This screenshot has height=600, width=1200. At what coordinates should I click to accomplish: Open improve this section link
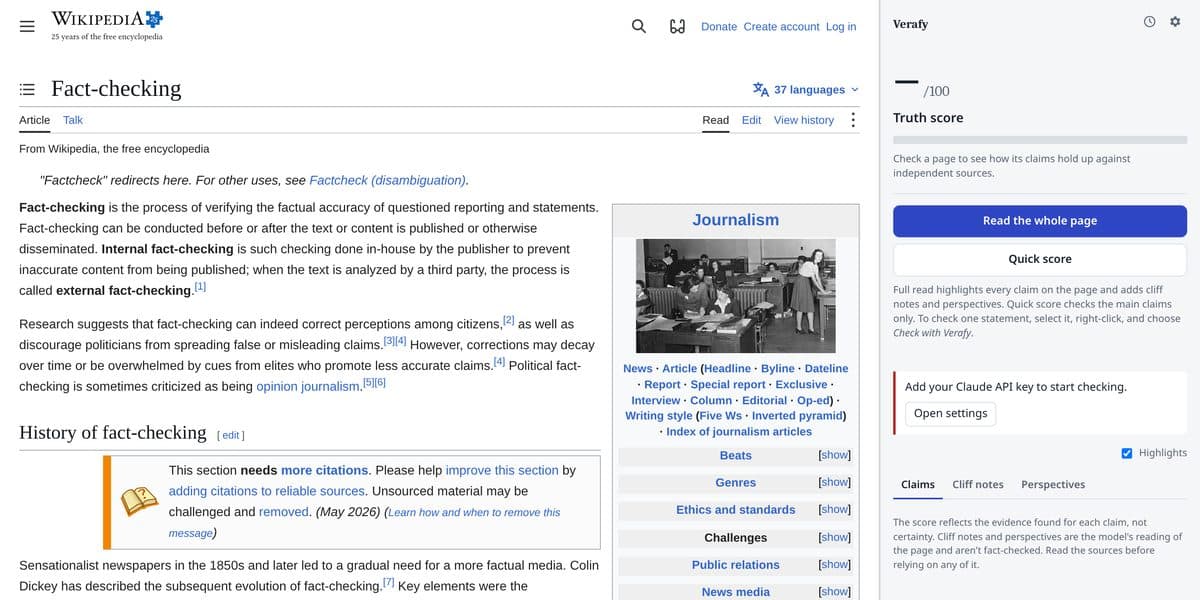tap(502, 470)
